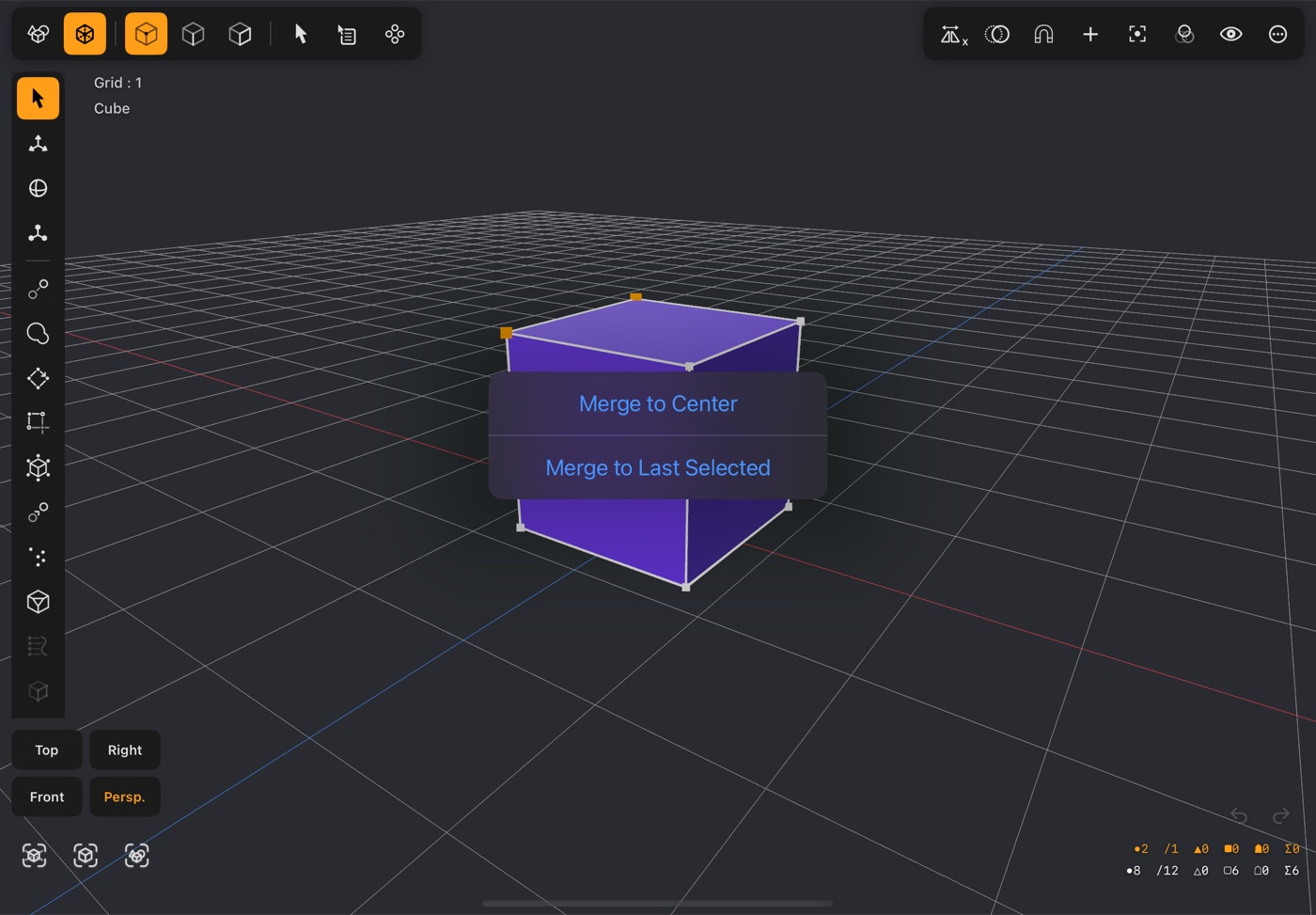Open the more options ellipsis menu
This screenshot has width=1316, height=915.
tap(1277, 34)
